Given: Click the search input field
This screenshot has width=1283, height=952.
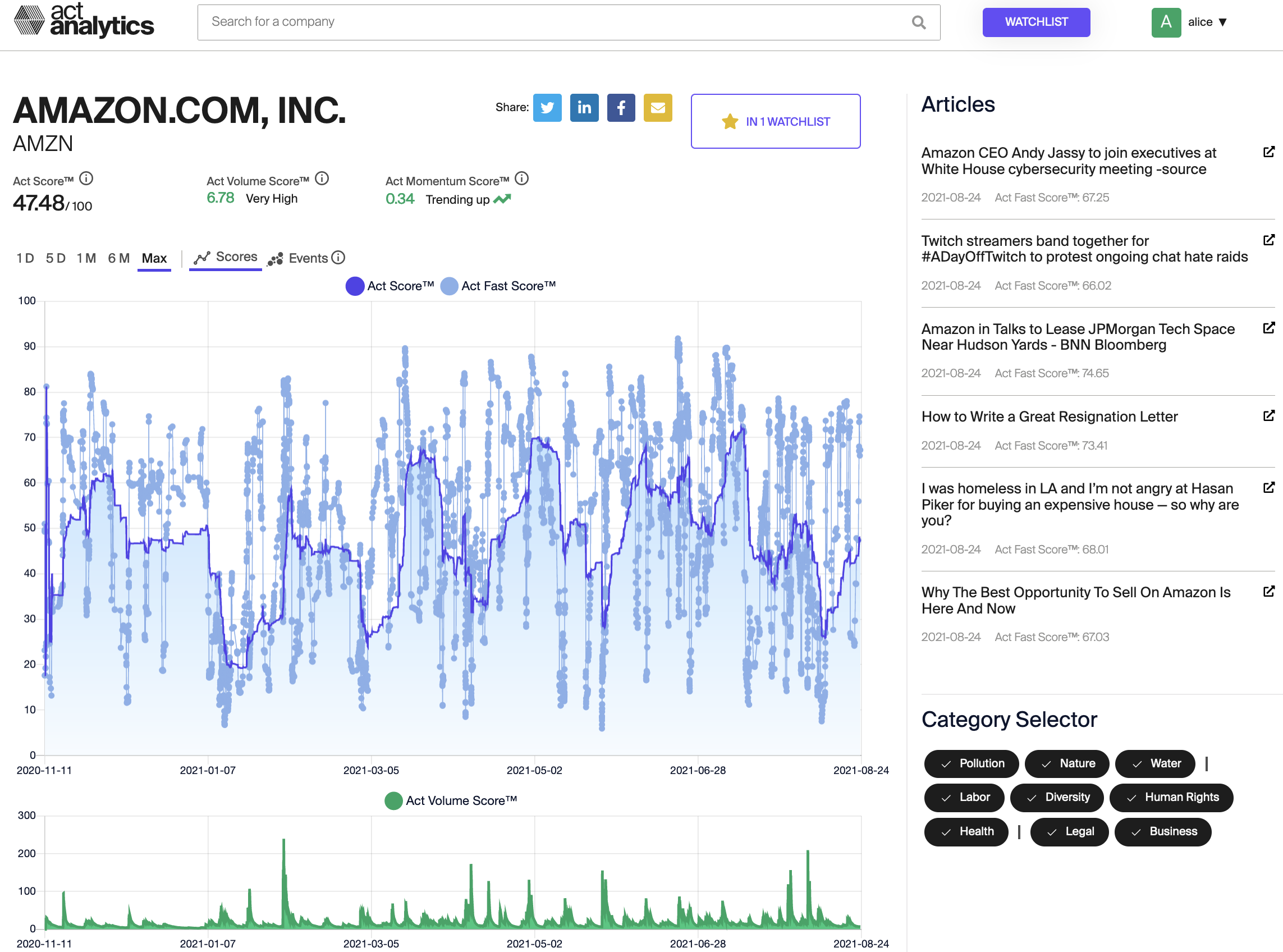Looking at the screenshot, I should (x=566, y=22).
